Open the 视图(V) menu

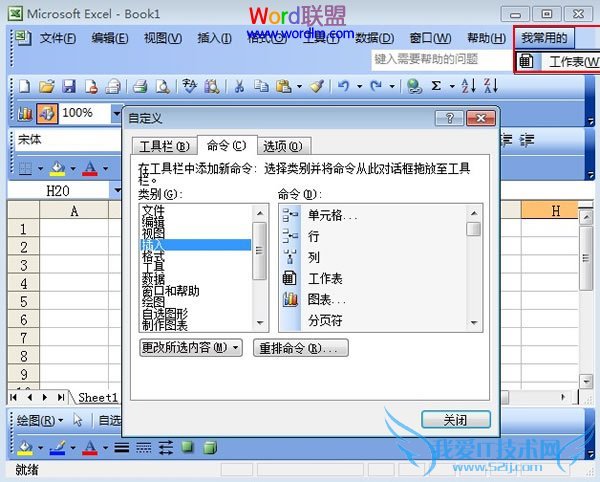coord(163,38)
